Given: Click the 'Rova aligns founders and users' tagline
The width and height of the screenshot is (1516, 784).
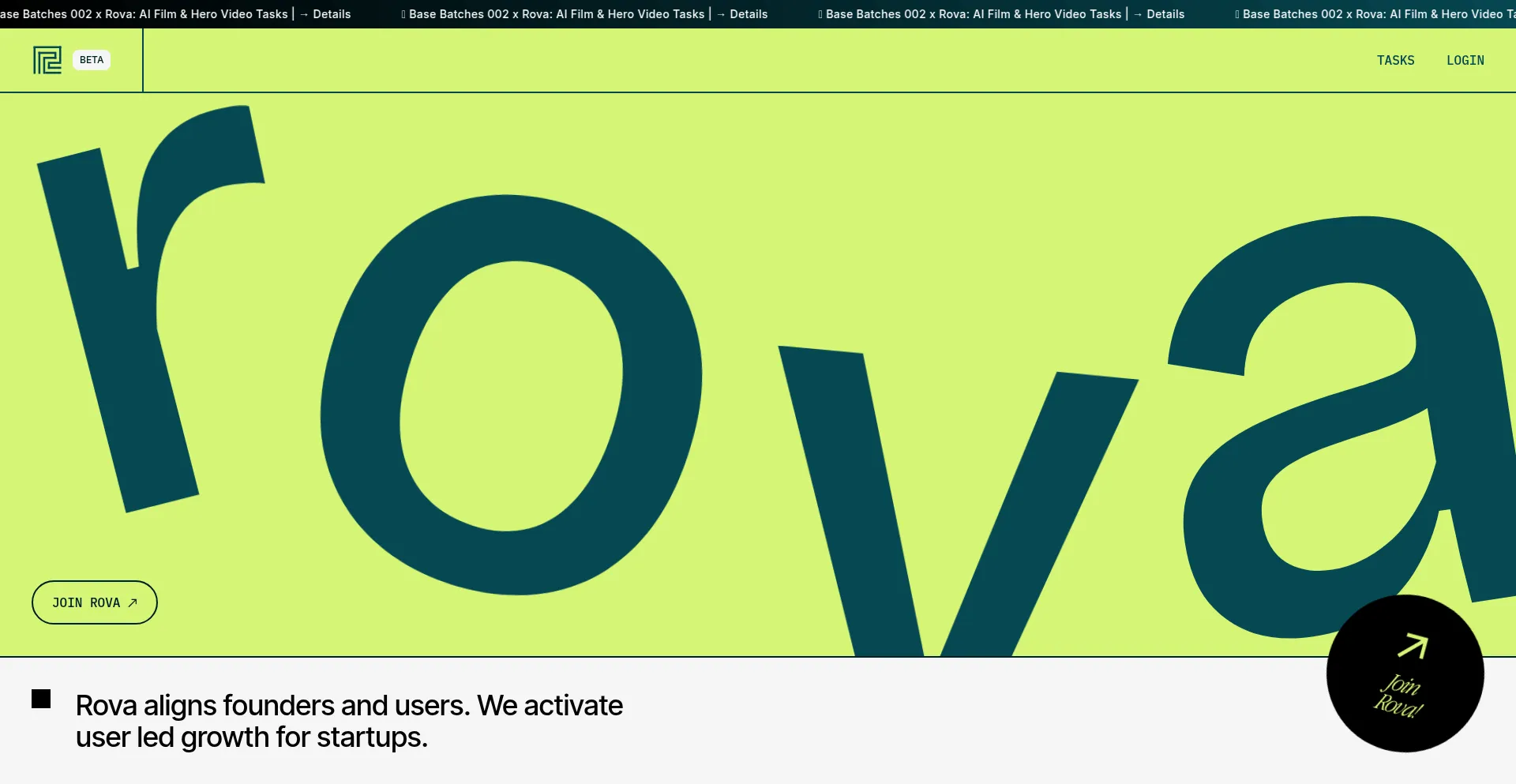Looking at the screenshot, I should 349,721.
